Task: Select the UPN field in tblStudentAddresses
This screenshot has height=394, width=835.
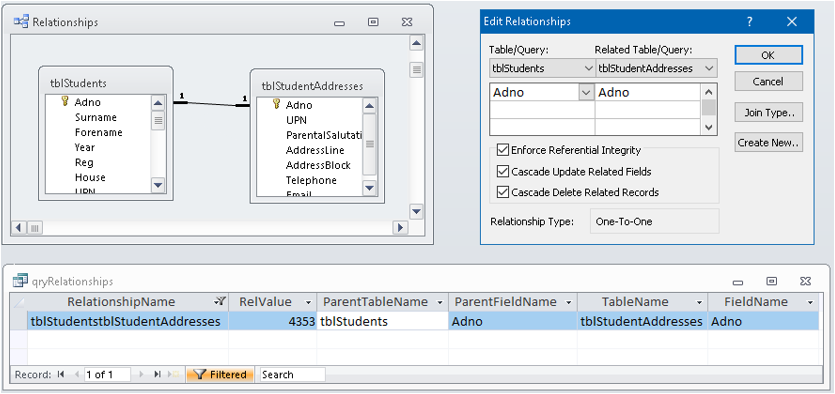Action: point(296,120)
